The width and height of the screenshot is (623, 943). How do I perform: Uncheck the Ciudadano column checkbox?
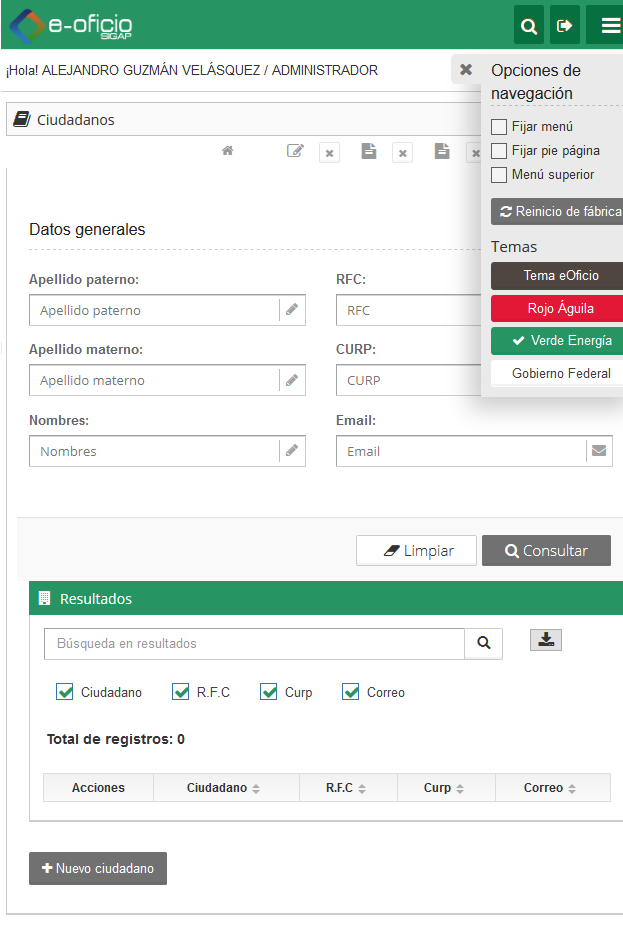[64, 692]
